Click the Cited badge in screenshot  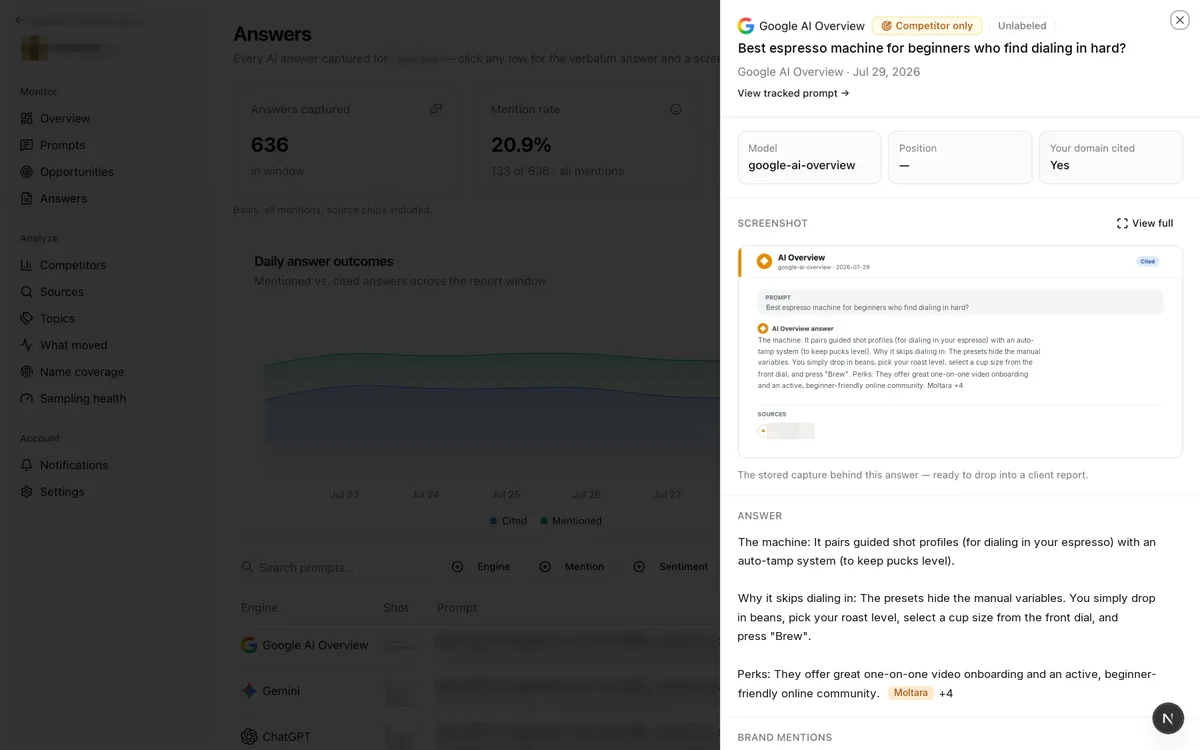(1147, 261)
